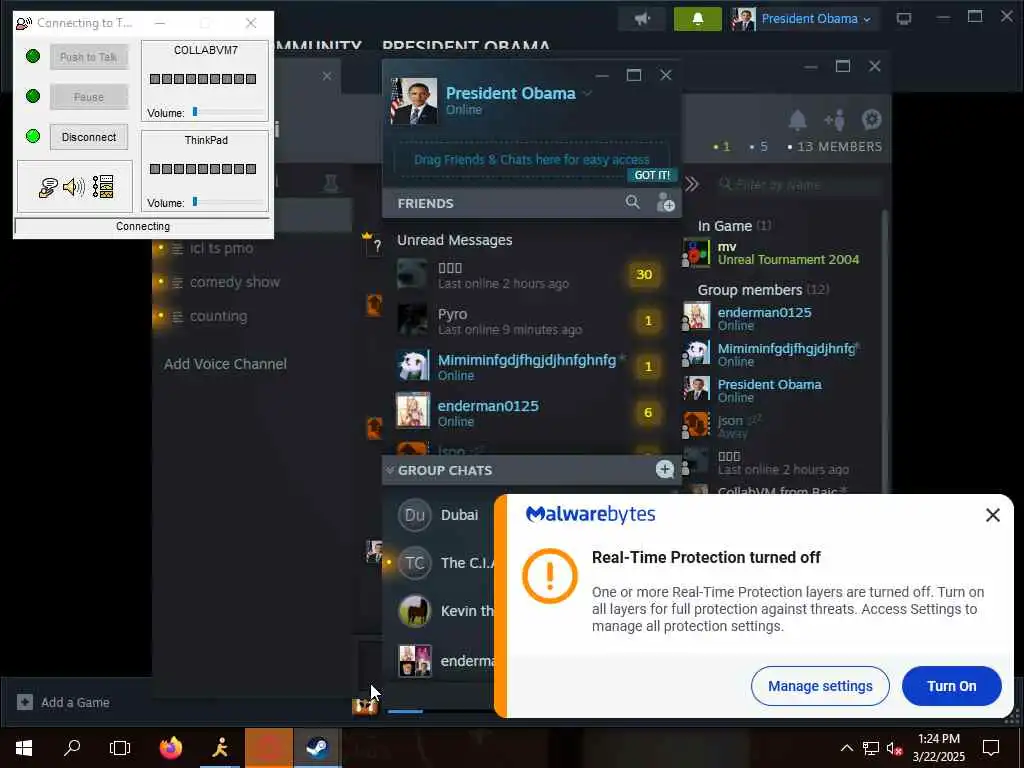Open group settings gear icon

871,120
